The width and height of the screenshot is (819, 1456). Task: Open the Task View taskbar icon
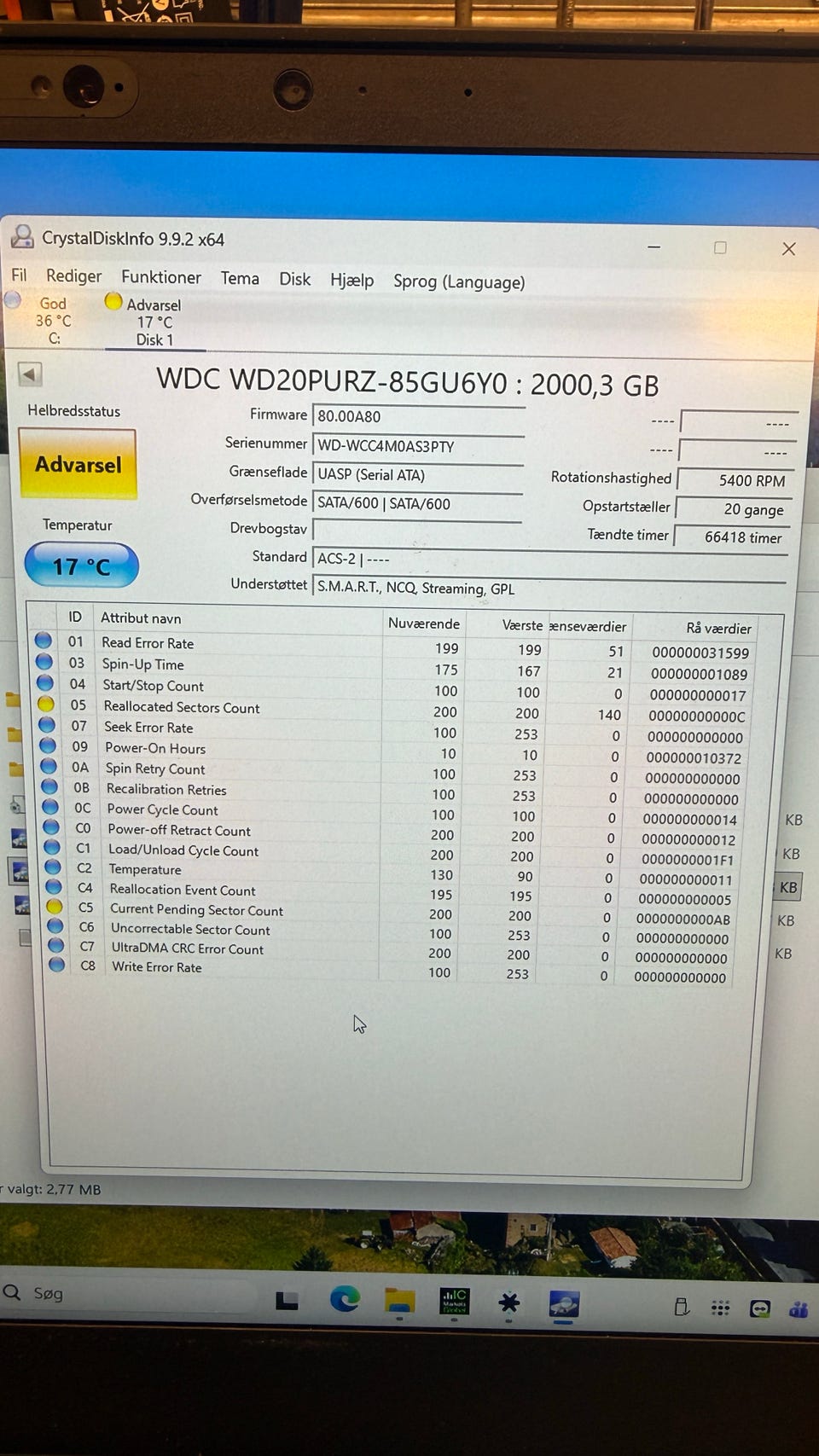(x=287, y=1300)
